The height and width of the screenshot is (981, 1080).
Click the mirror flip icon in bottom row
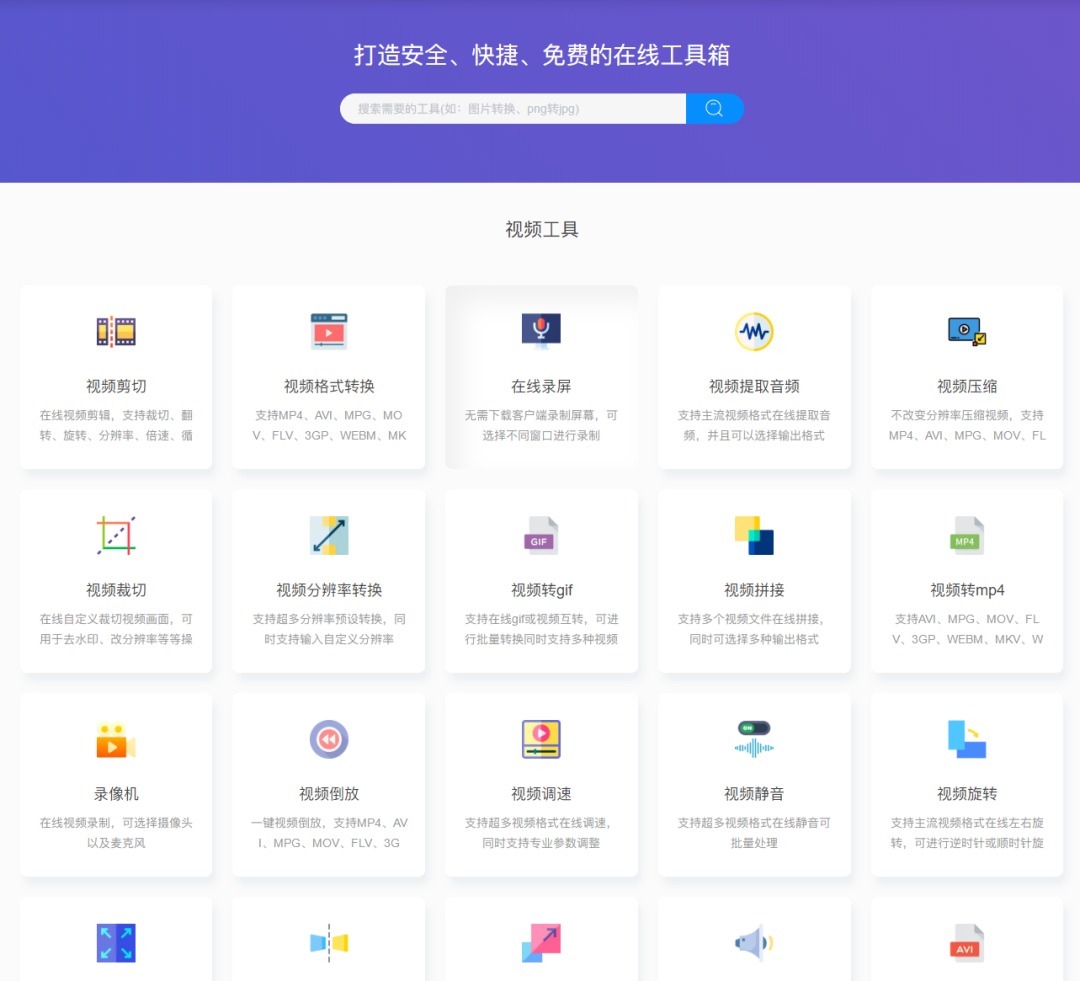(329, 943)
